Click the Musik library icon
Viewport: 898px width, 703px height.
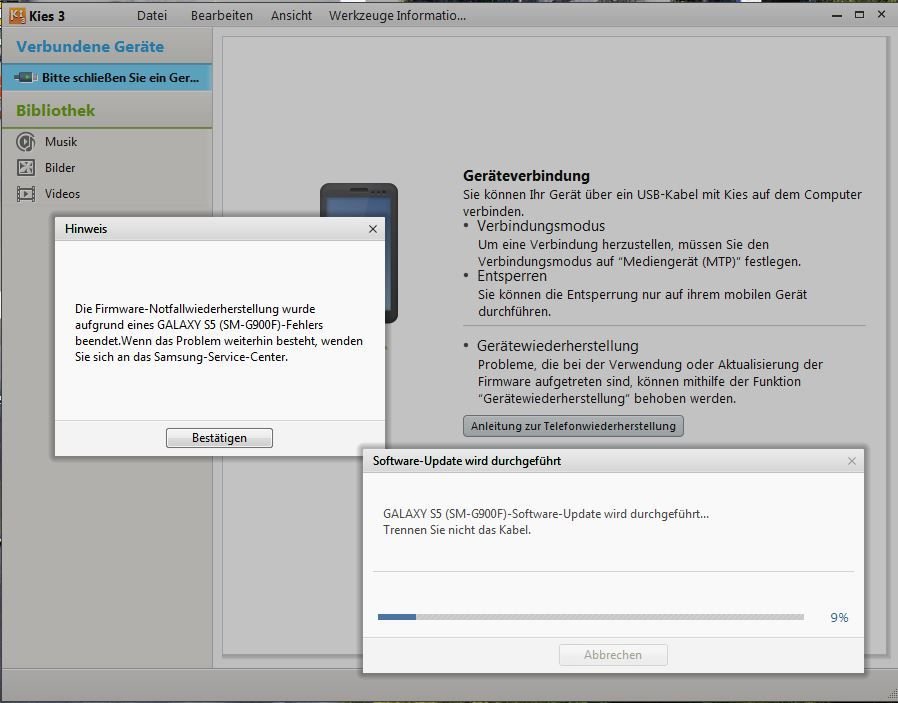(25, 141)
